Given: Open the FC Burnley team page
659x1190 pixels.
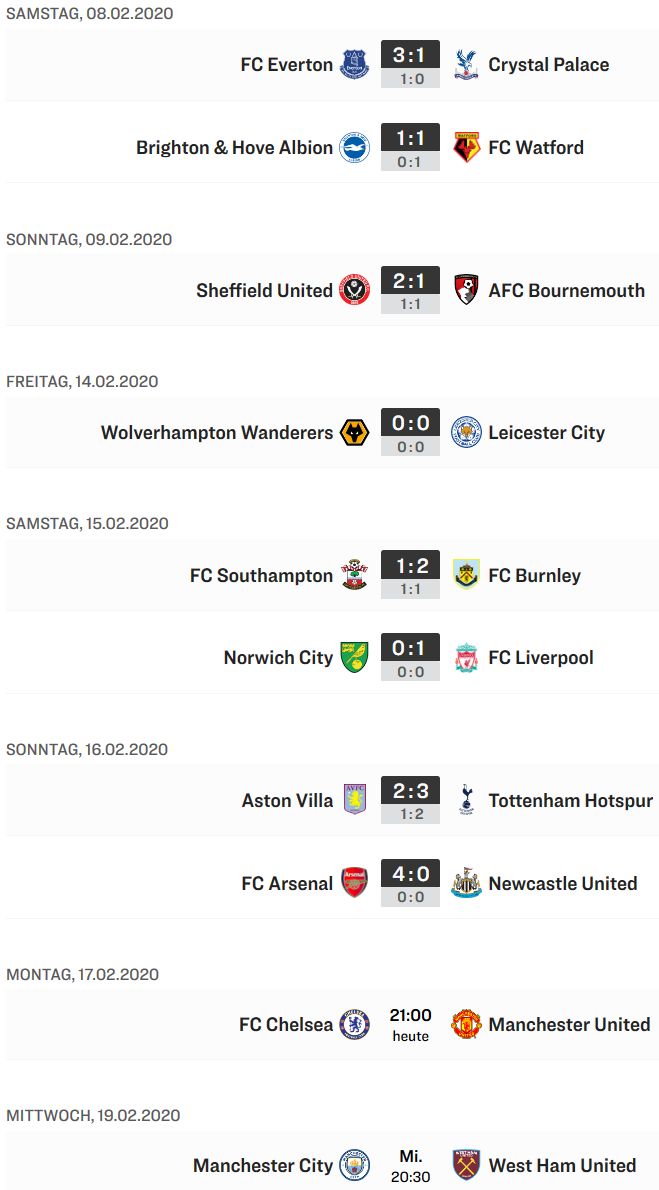Looking at the screenshot, I should pos(534,575).
